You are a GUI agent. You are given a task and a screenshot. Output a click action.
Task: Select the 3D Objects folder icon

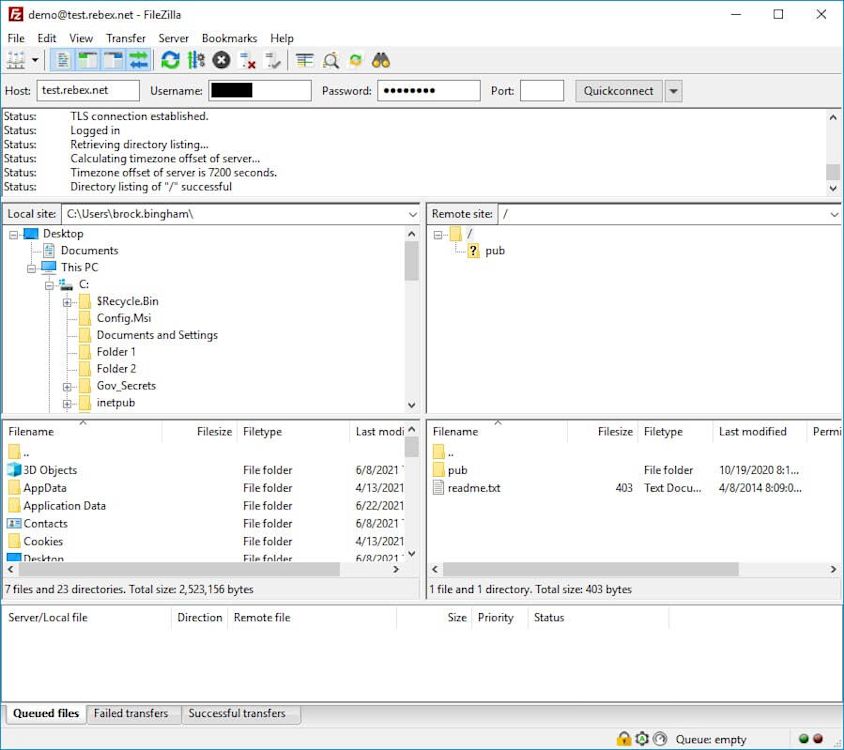click(x=14, y=469)
